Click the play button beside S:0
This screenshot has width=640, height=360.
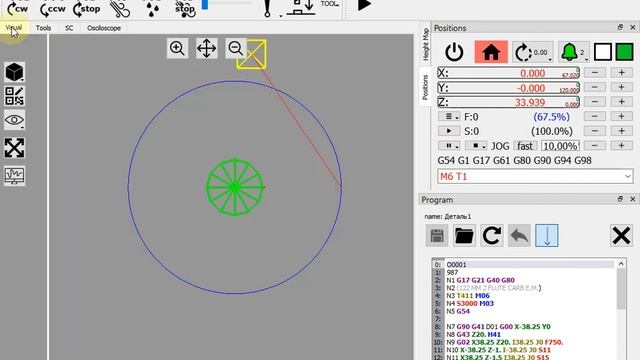pyautogui.click(x=449, y=131)
